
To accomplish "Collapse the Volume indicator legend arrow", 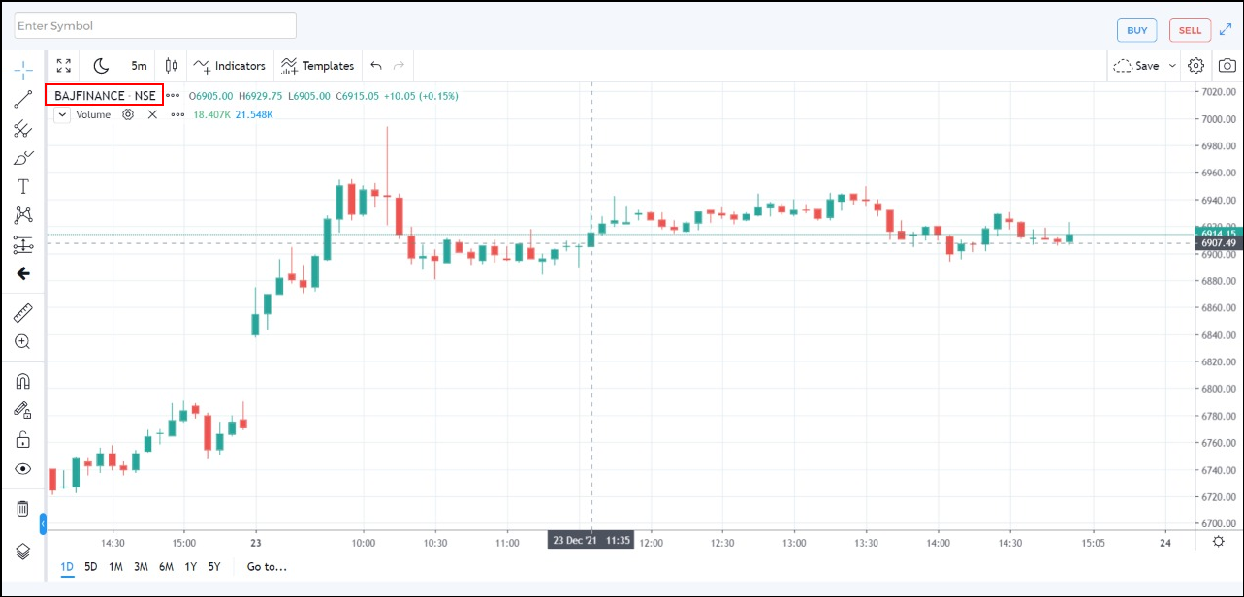I will (62, 114).
